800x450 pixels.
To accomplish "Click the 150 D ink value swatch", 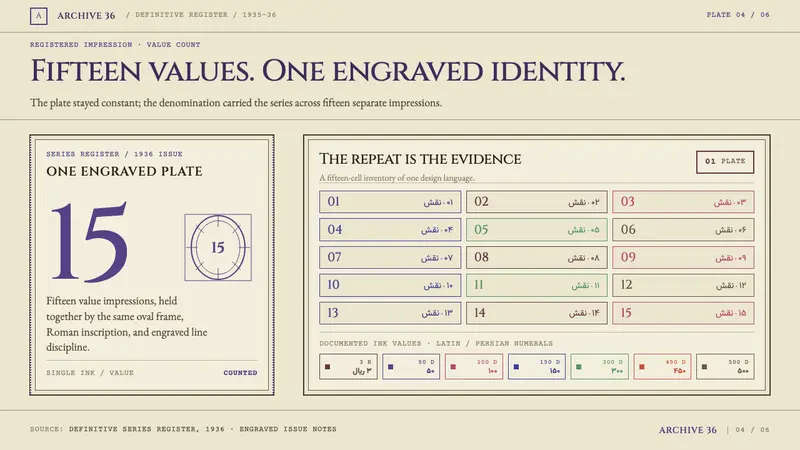I will click(537, 367).
